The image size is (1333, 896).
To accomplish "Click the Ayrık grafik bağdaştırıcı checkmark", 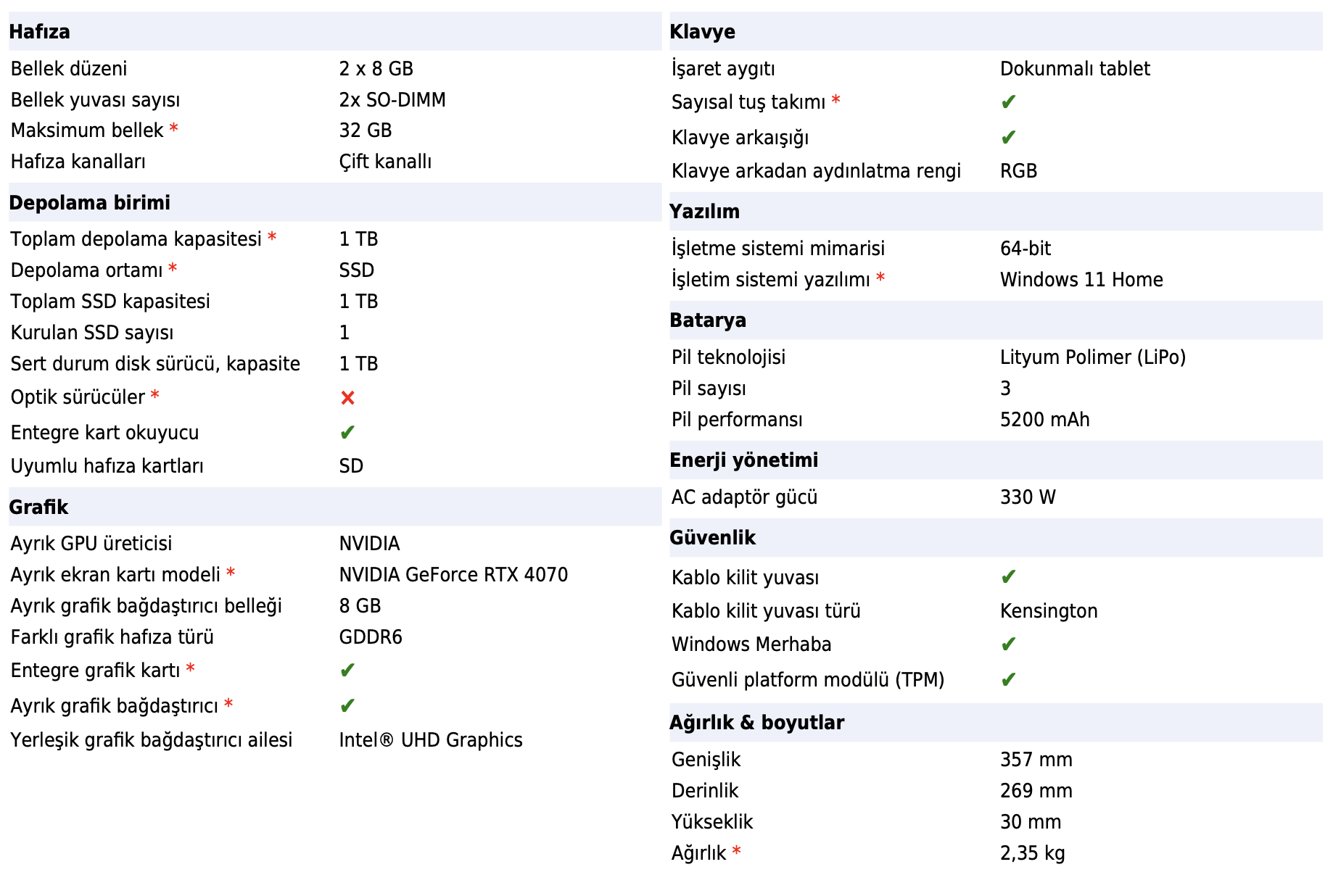I will (x=347, y=706).
